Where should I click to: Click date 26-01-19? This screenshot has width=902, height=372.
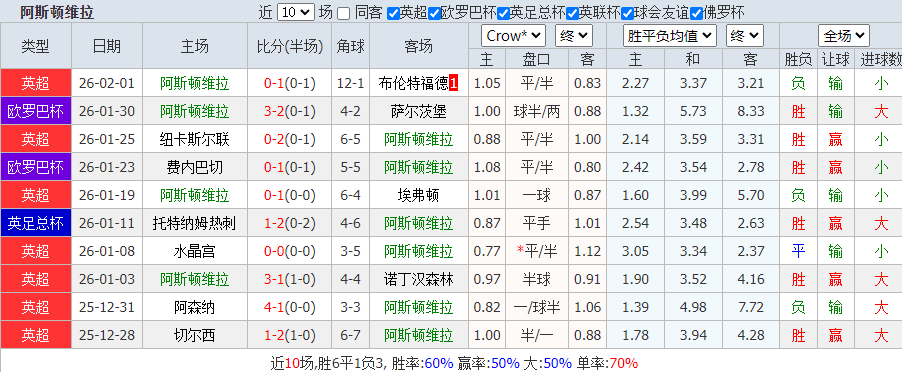click(x=106, y=195)
